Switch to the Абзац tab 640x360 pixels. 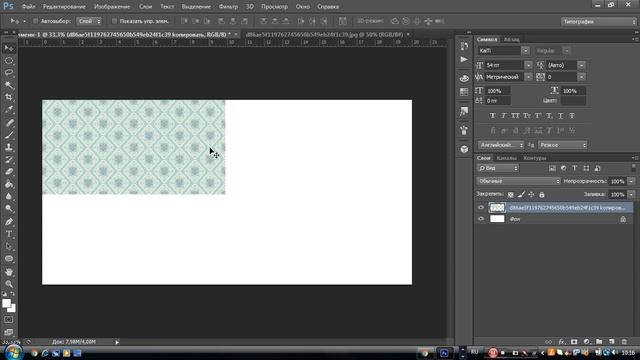click(x=511, y=40)
